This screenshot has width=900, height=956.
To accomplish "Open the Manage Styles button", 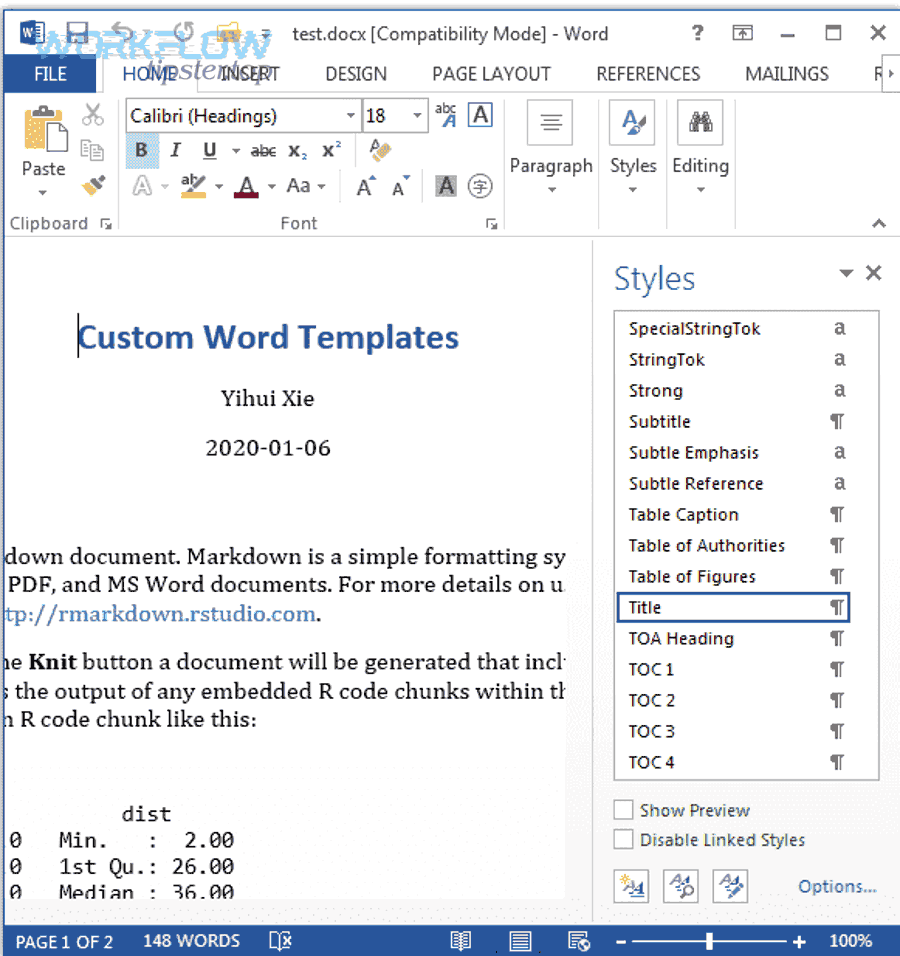I will tap(730, 886).
